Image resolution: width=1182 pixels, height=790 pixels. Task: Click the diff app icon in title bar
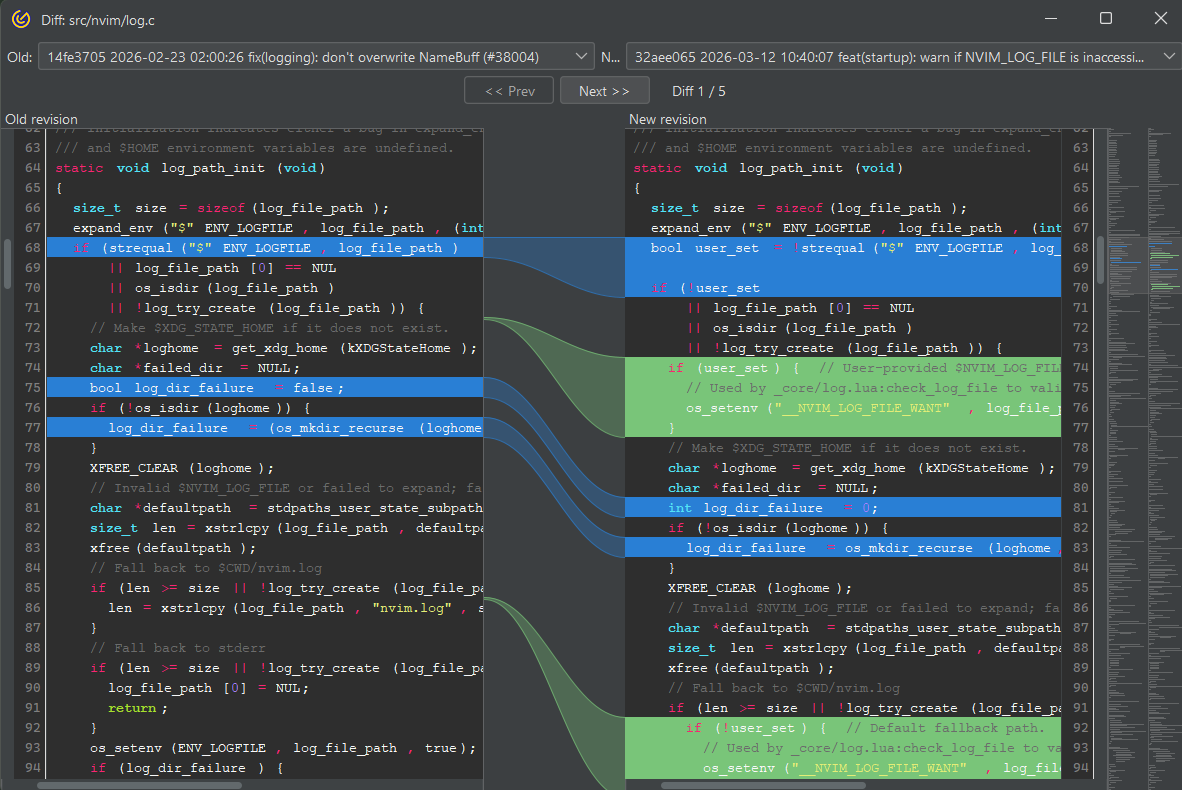point(19,18)
